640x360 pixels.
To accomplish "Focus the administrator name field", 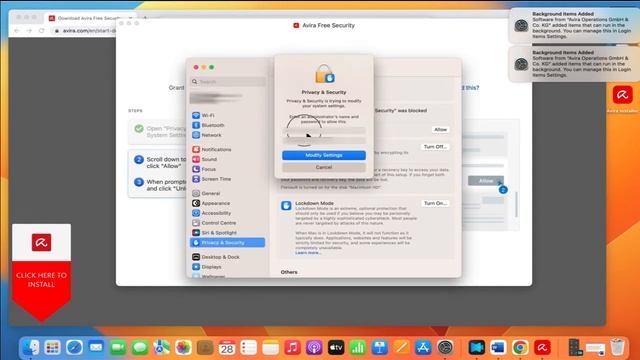I will pos(324,131).
